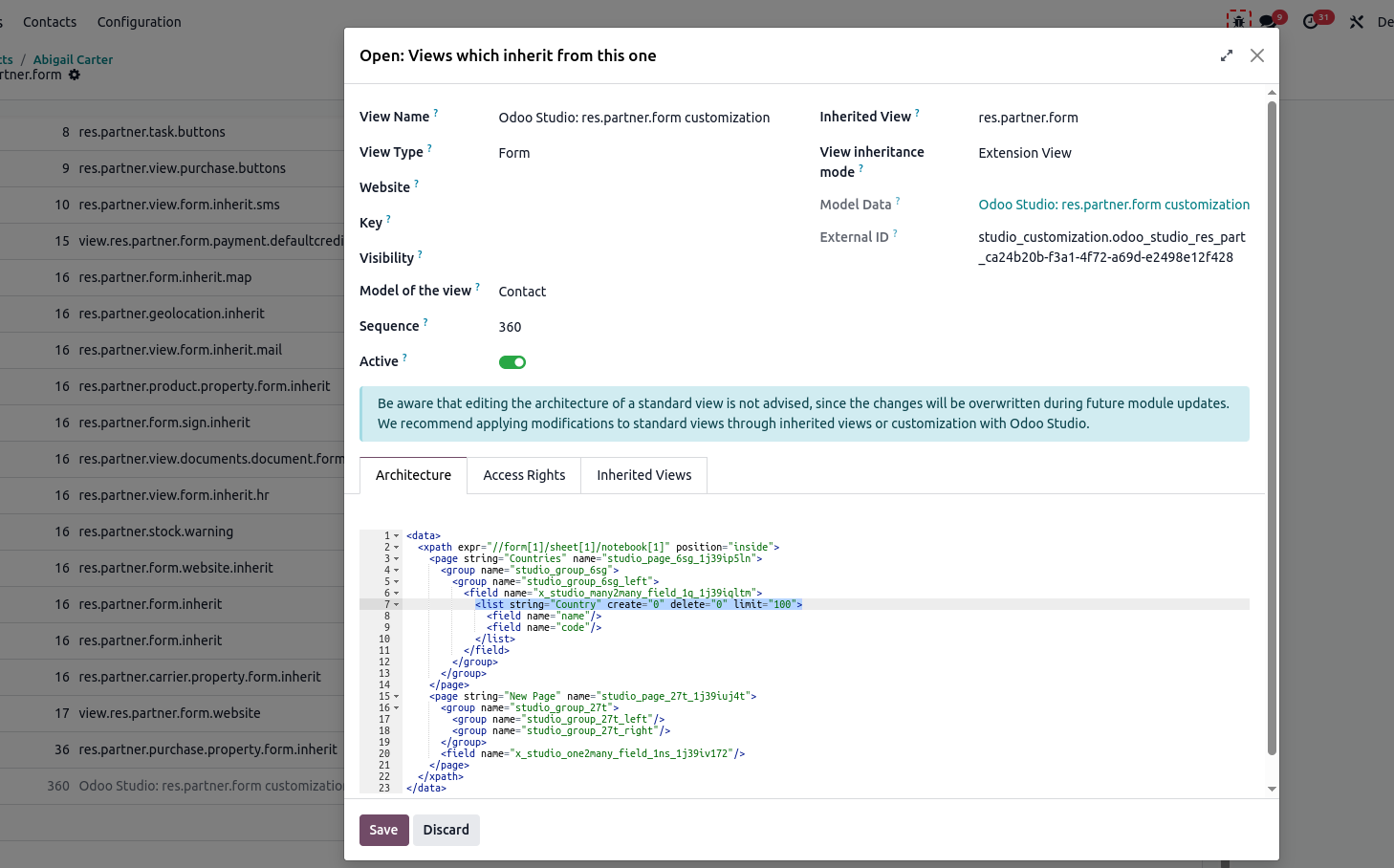Collapse the <data> block at line 1

pos(397,536)
